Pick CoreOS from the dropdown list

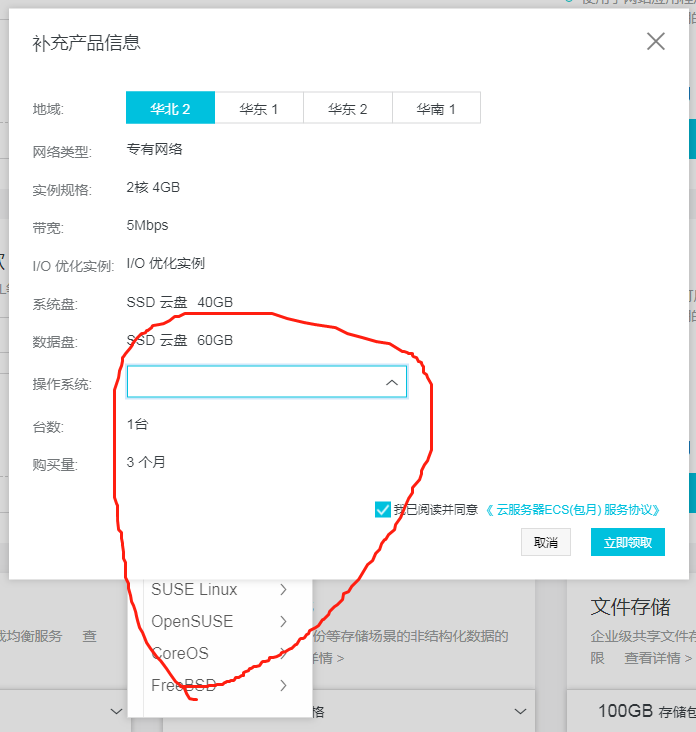click(x=180, y=653)
